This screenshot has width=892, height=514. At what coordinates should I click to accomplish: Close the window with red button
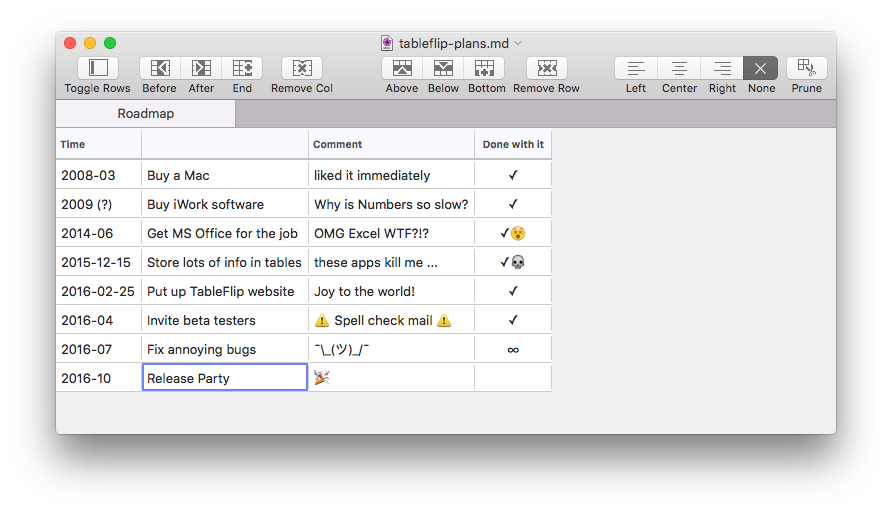[x=70, y=43]
